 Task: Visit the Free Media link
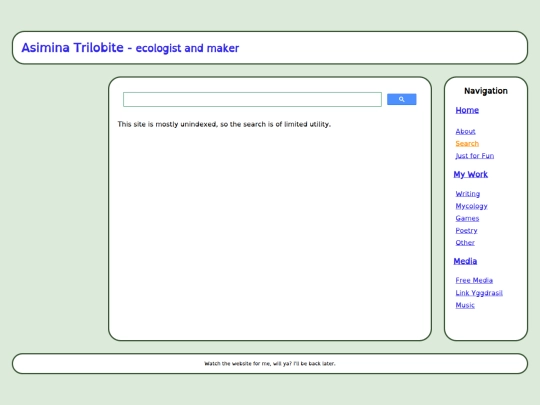474,280
